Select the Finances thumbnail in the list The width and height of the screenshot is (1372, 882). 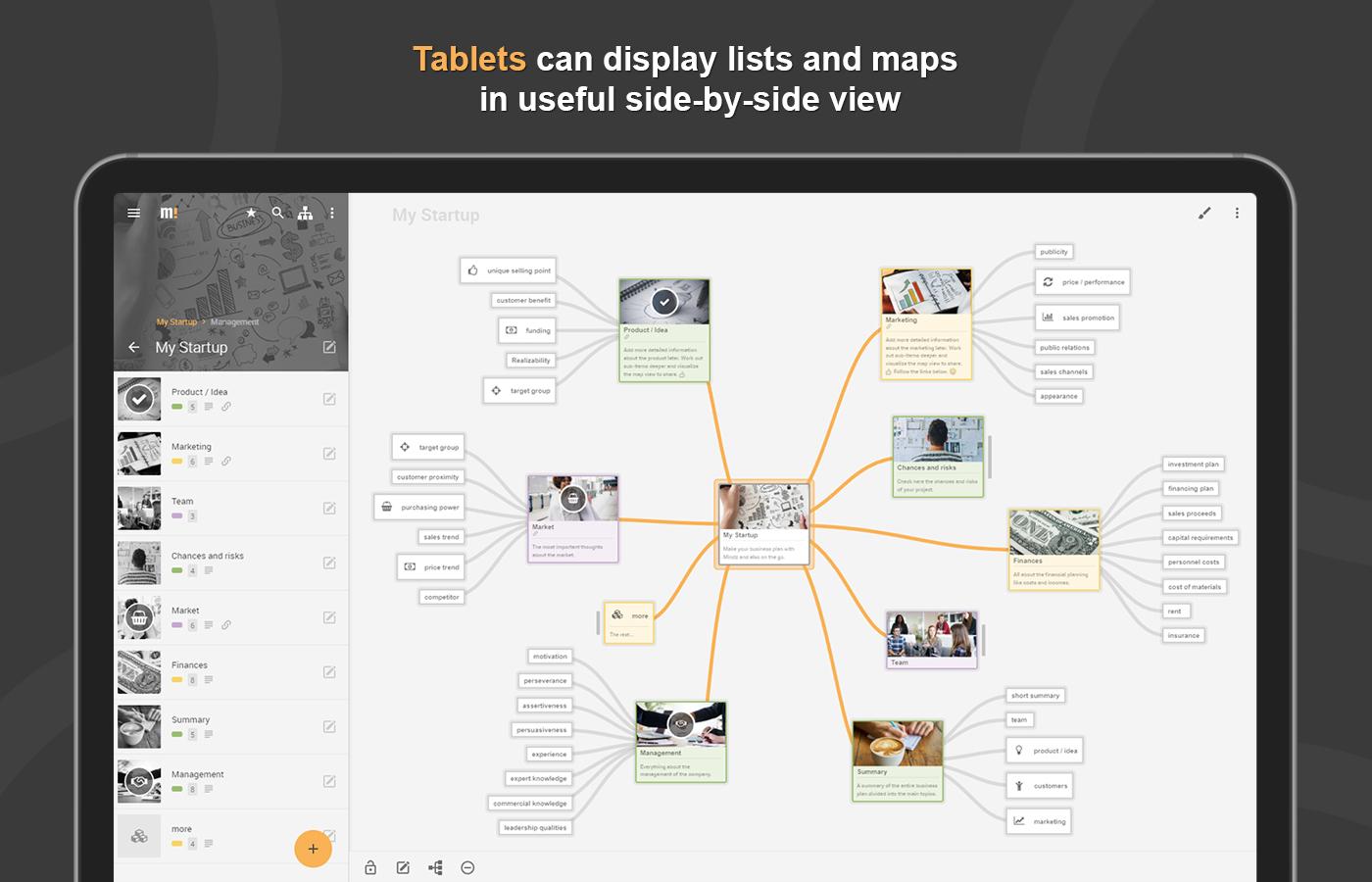tap(139, 672)
